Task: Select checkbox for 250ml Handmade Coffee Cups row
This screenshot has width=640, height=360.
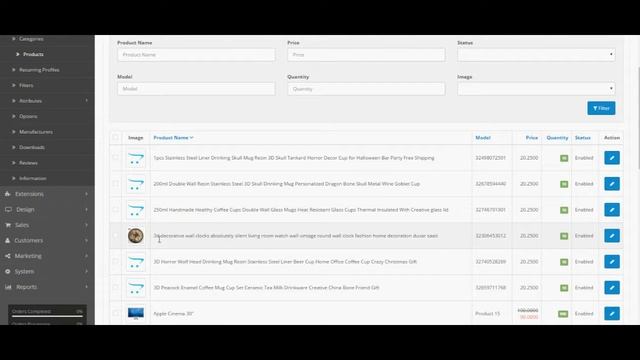Action: [x=116, y=209]
